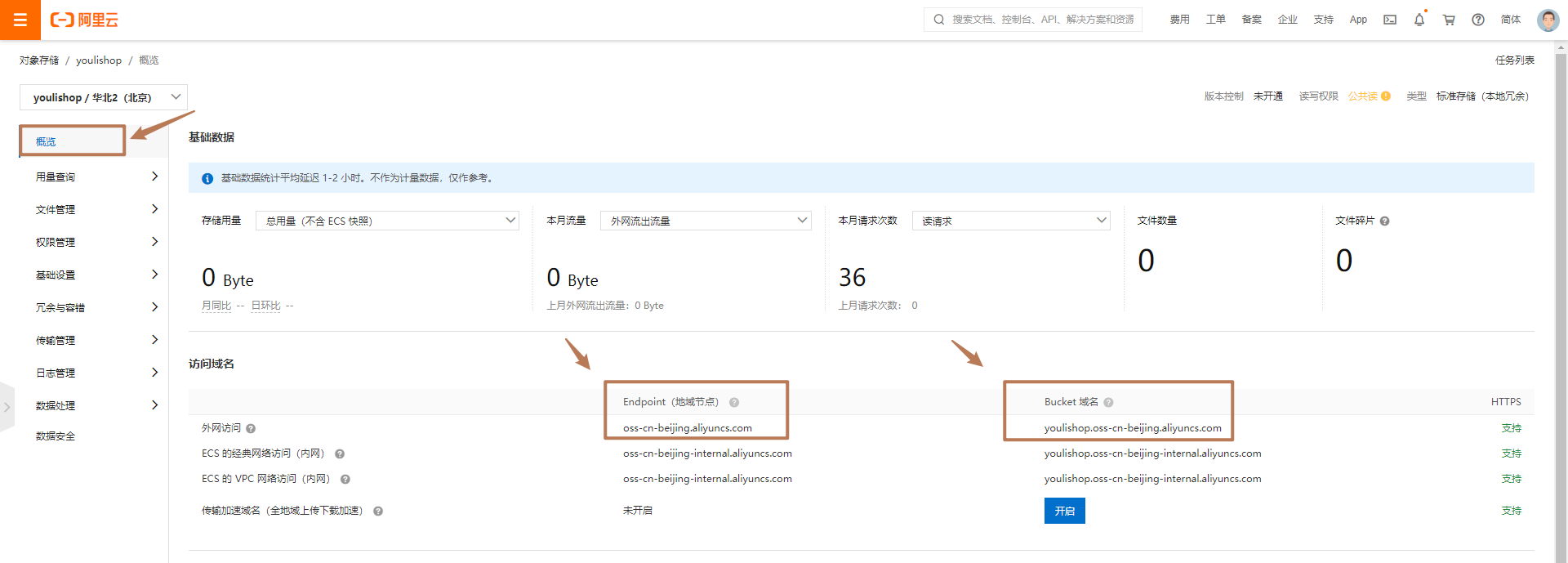
Task: Open the user avatar menu
Action: [x=1548, y=20]
